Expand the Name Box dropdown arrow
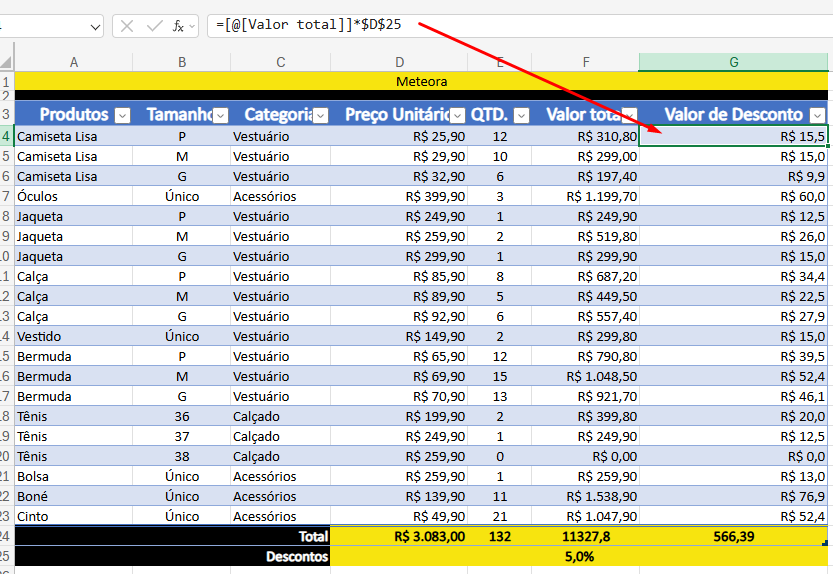 point(95,27)
